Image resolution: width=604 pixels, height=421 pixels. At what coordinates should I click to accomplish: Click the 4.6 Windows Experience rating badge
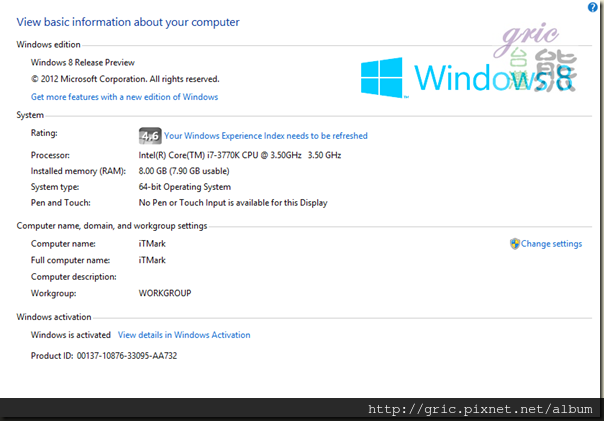(x=150, y=136)
